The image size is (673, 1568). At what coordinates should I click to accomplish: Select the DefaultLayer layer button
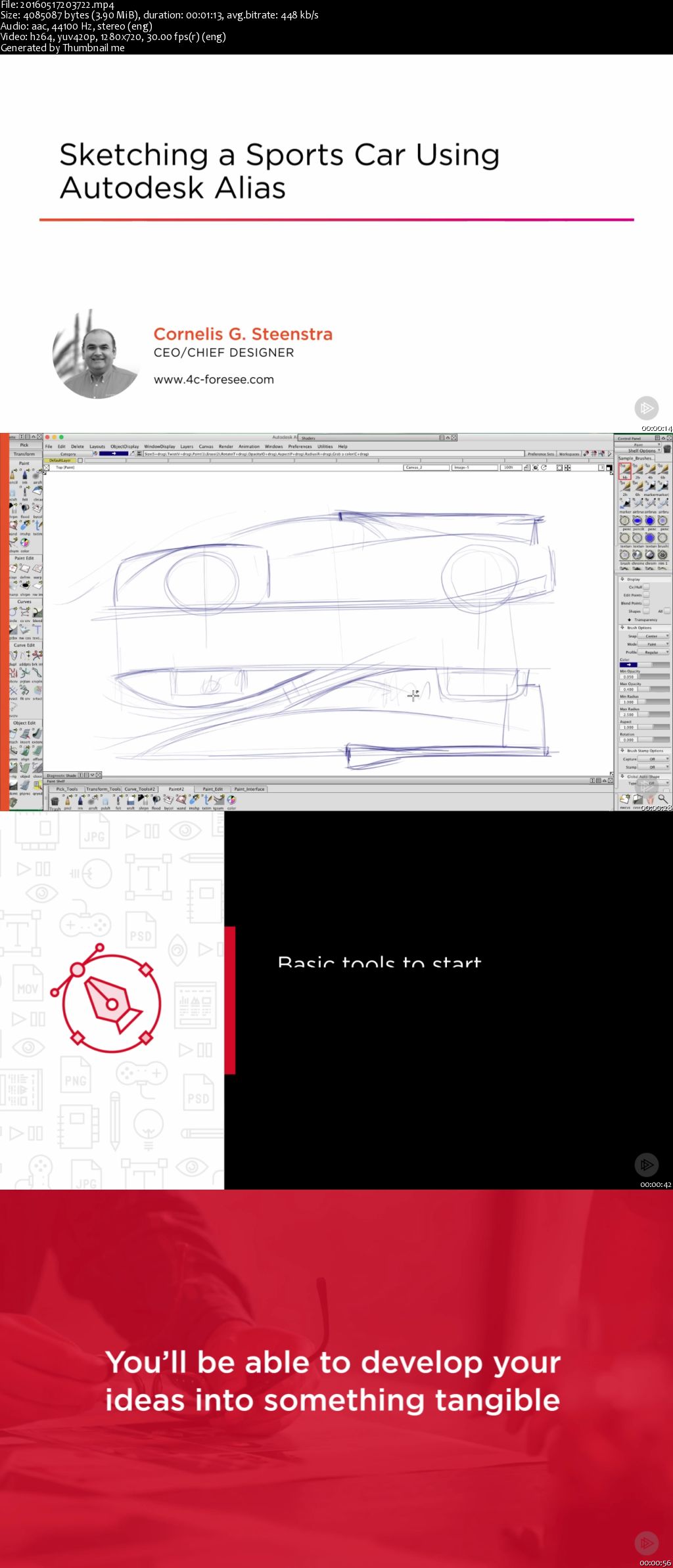(60, 460)
